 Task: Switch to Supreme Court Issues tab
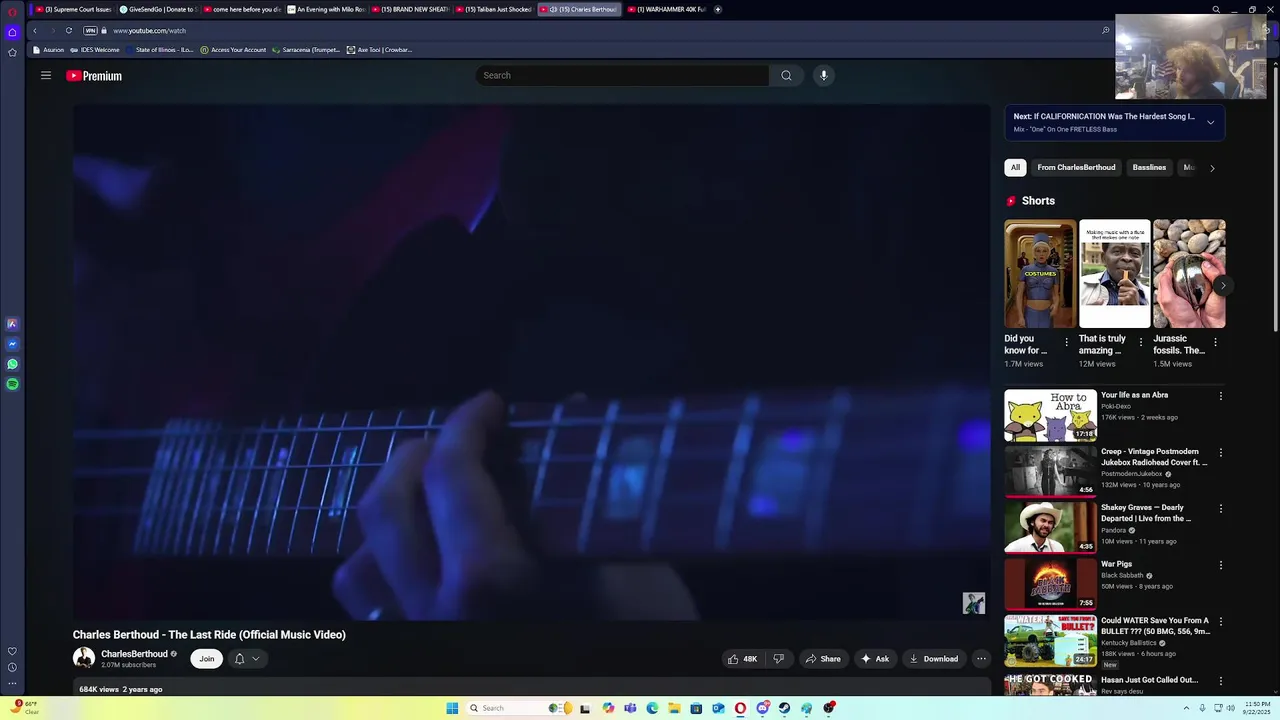73,9
